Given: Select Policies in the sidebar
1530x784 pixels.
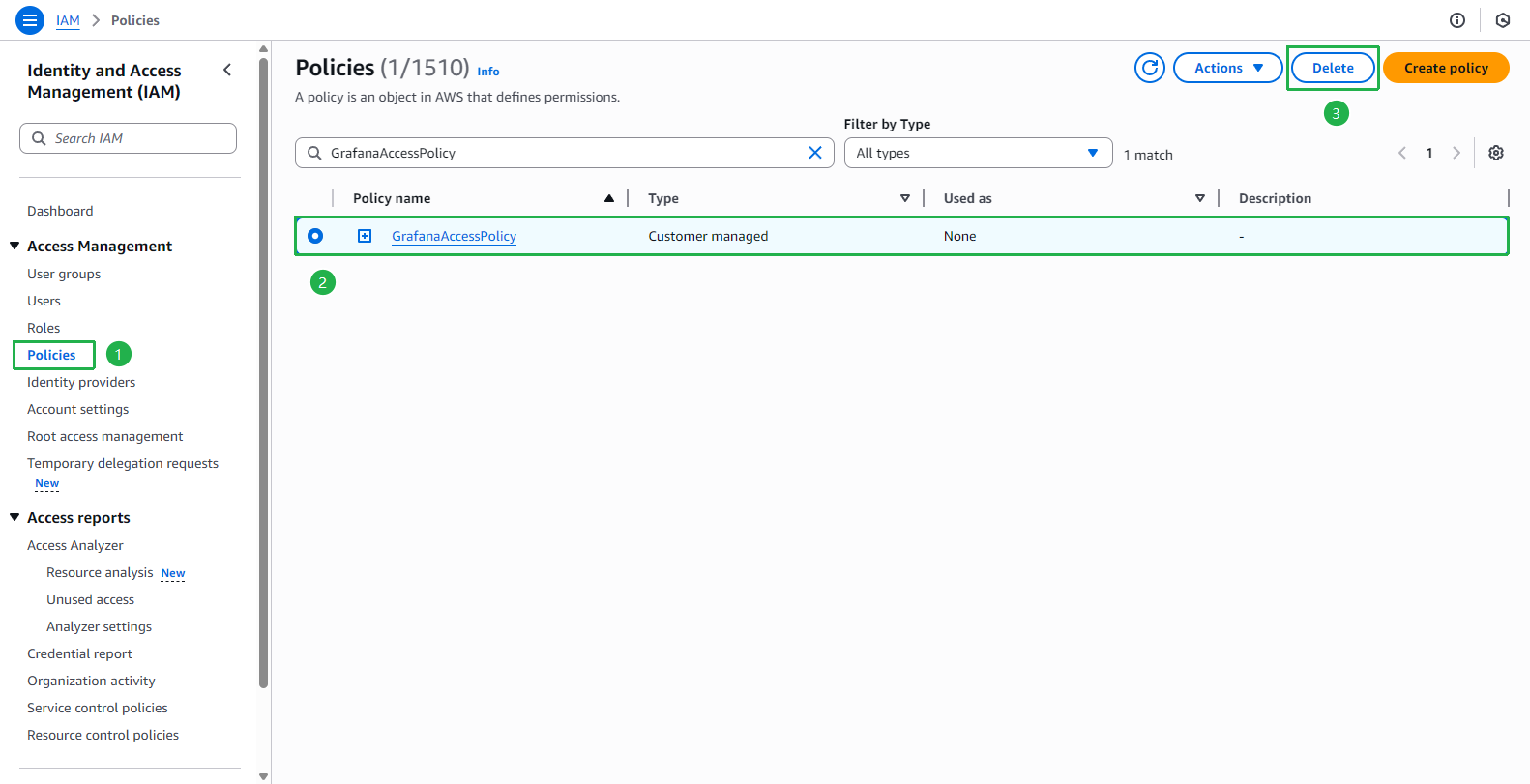Looking at the screenshot, I should pyautogui.click(x=51, y=355).
